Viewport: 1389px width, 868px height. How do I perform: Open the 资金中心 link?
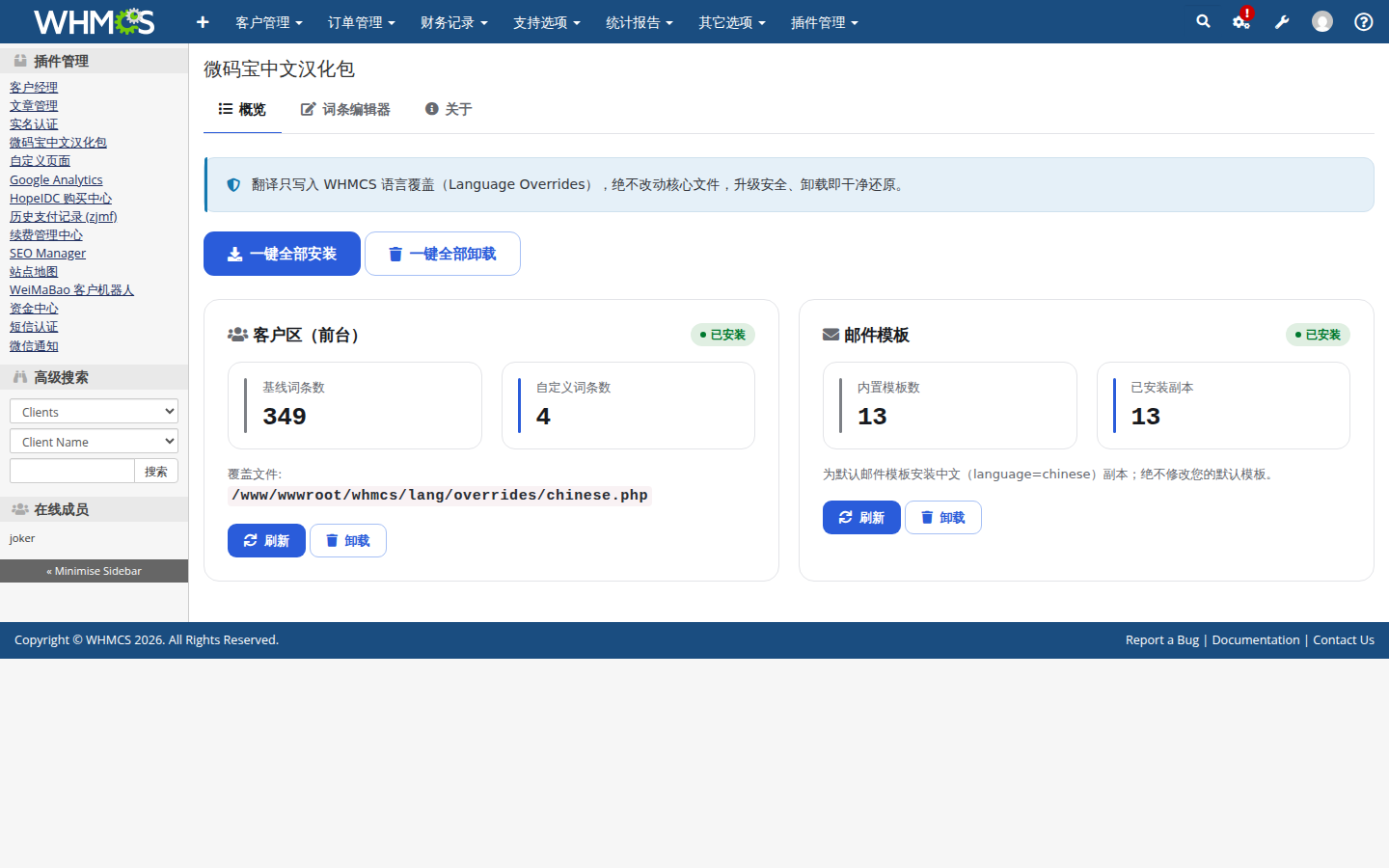pos(34,308)
